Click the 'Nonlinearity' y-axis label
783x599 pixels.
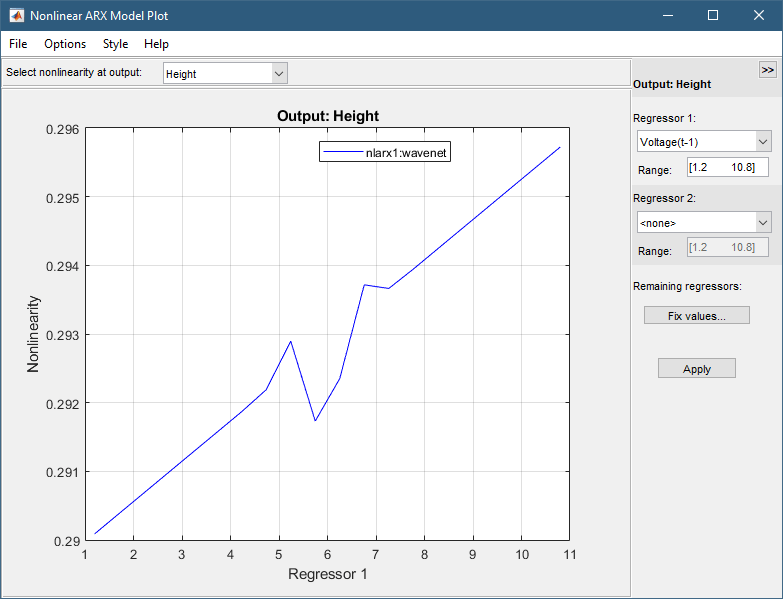(x=33, y=334)
